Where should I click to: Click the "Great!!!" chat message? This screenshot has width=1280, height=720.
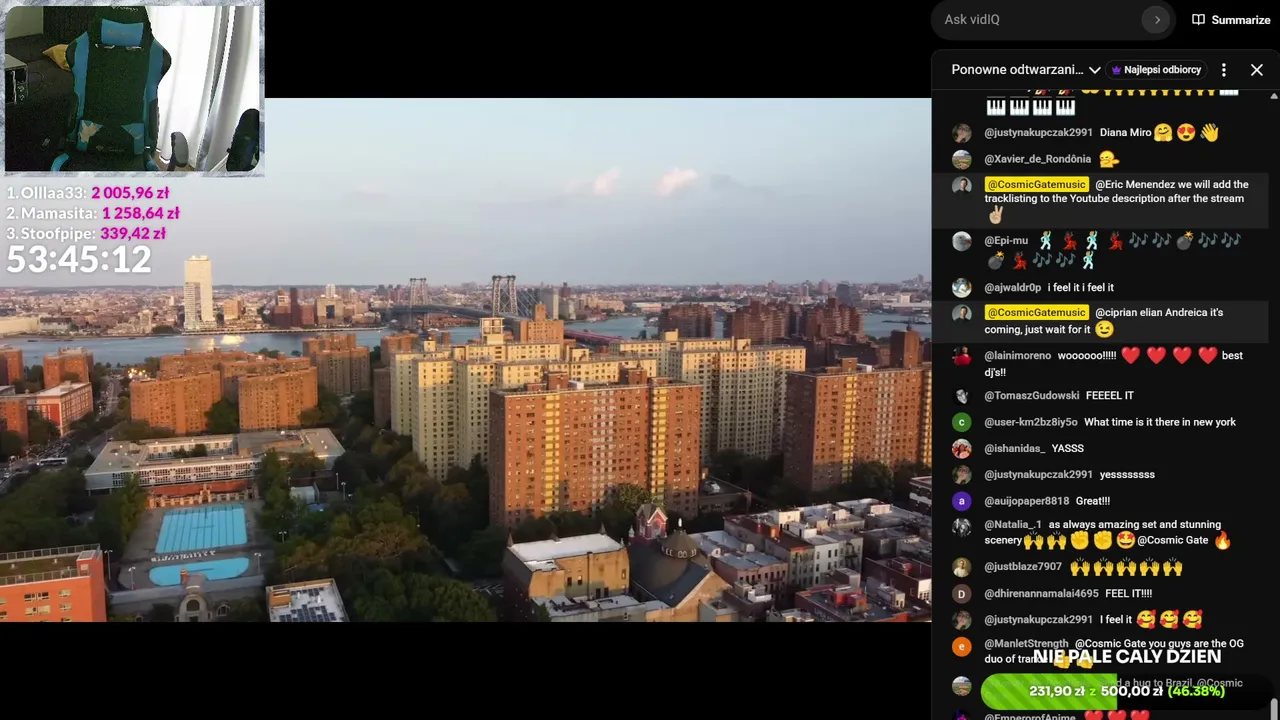tap(1093, 501)
